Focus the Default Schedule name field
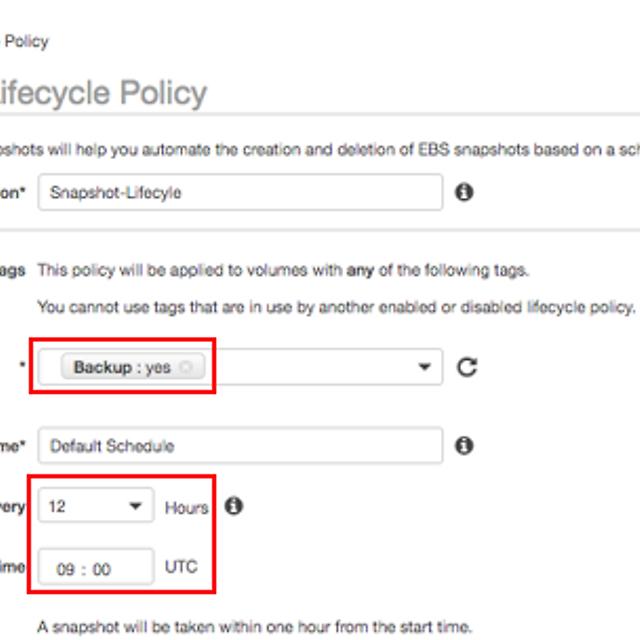Screen dimensions: 640x640 coord(240,446)
